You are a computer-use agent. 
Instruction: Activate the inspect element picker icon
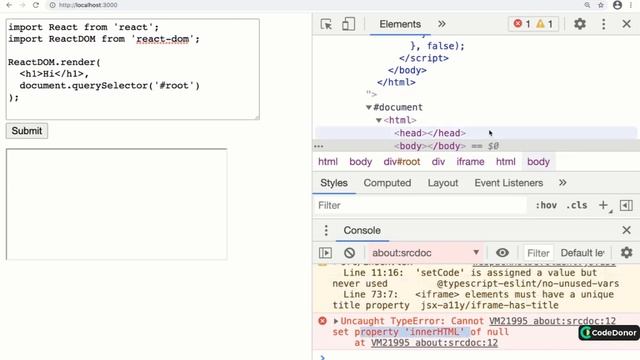[x=326, y=24]
